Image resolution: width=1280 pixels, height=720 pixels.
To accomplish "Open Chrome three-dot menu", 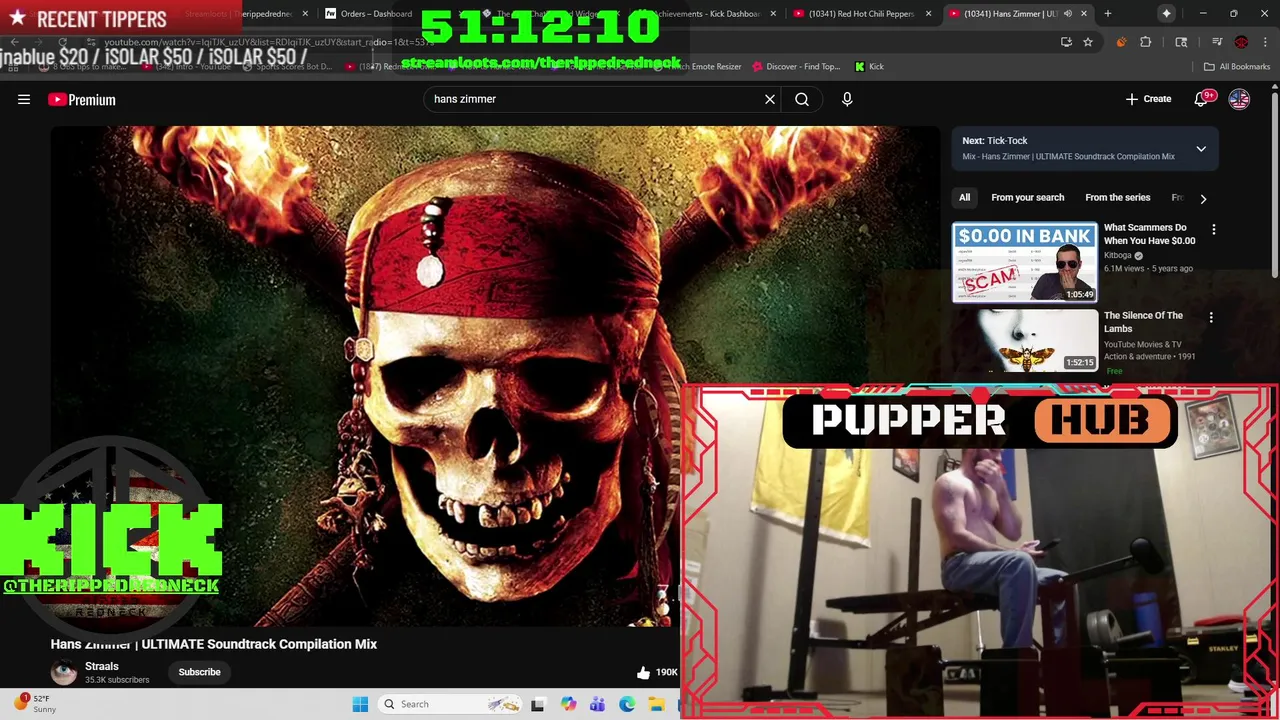I will (1264, 42).
